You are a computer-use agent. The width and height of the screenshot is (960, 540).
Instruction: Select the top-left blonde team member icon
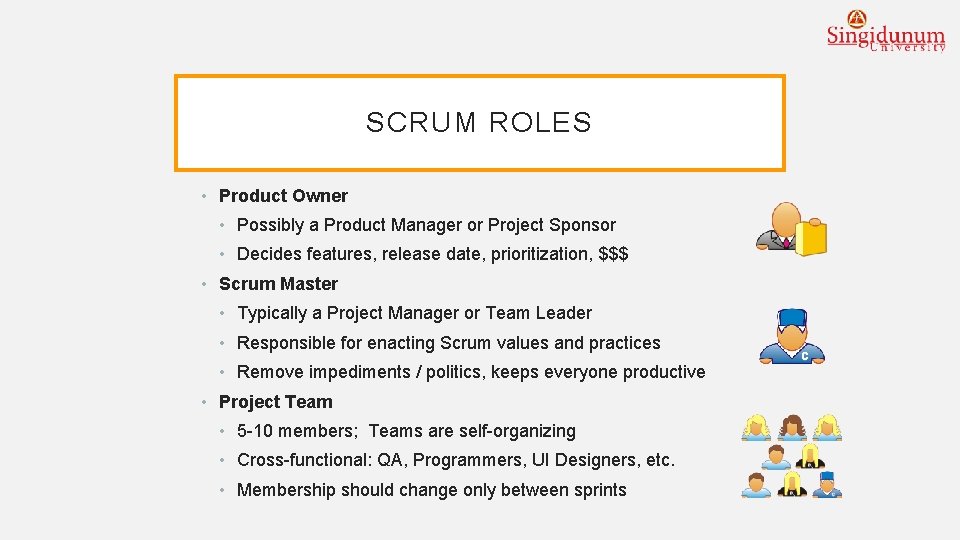coord(756,427)
